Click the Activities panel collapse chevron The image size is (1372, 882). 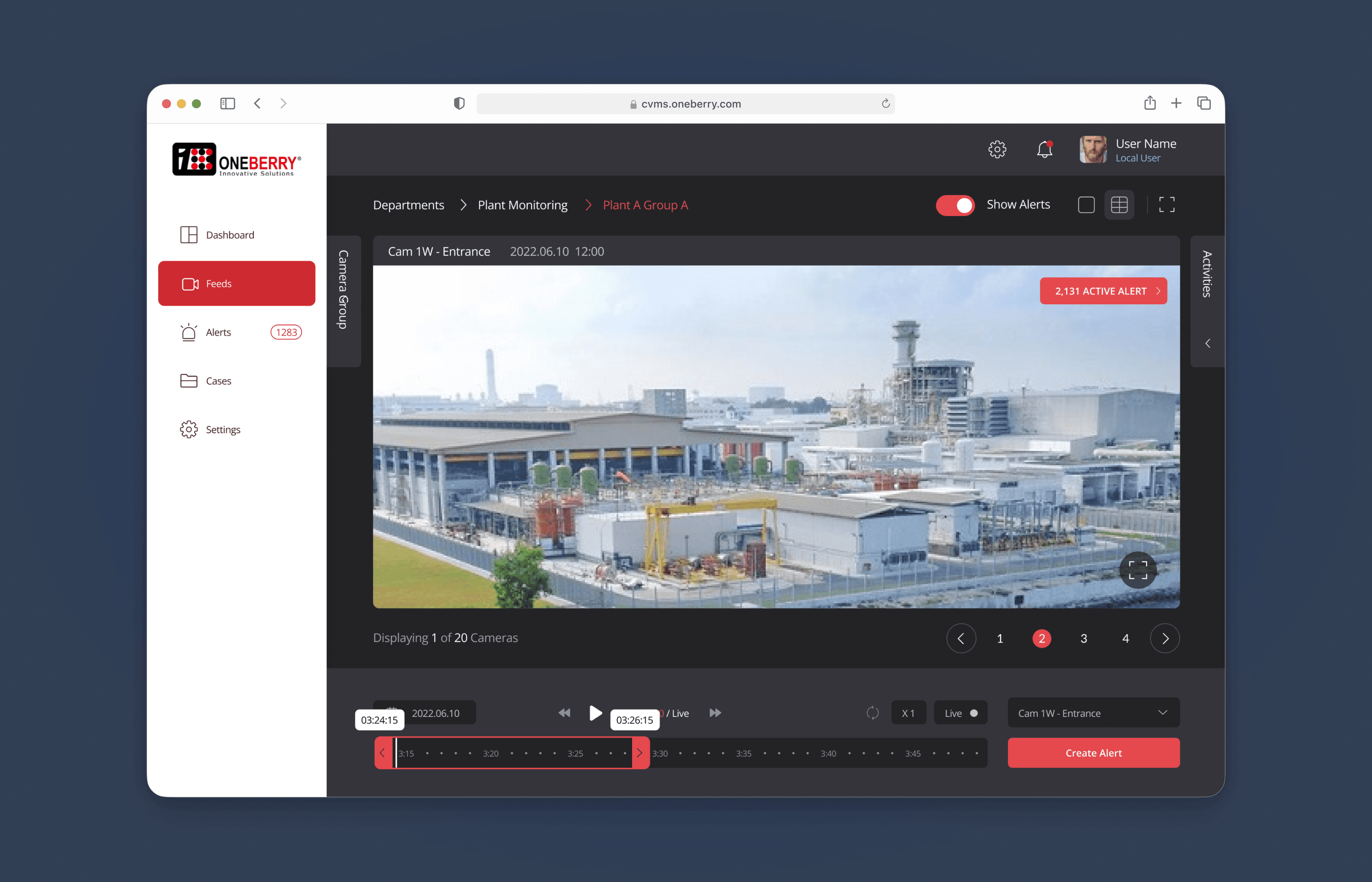coord(1208,343)
